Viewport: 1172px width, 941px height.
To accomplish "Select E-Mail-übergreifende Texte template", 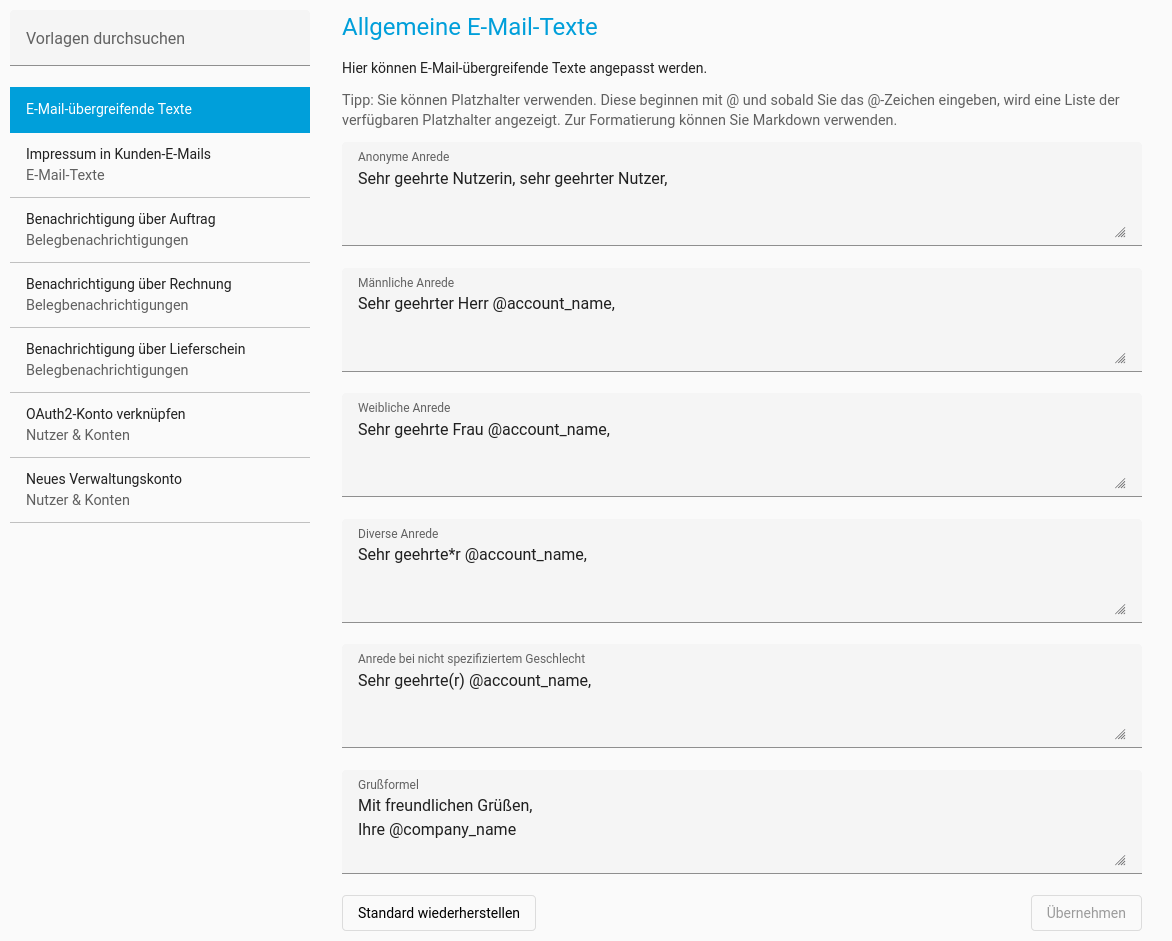I will tap(160, 109).
